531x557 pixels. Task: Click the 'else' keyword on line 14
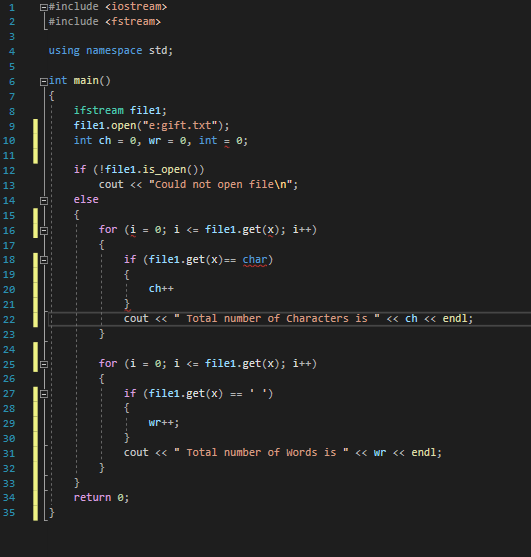tap(86, 199)
